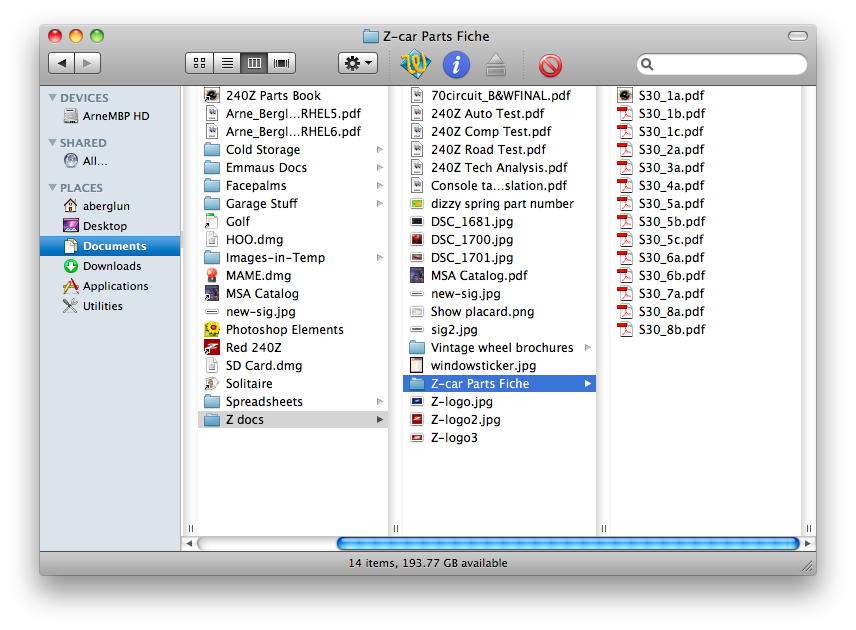Screen dimensions: 856x630
Task: Select the windowsticker.jpg icon
Action: coord(417,366)
